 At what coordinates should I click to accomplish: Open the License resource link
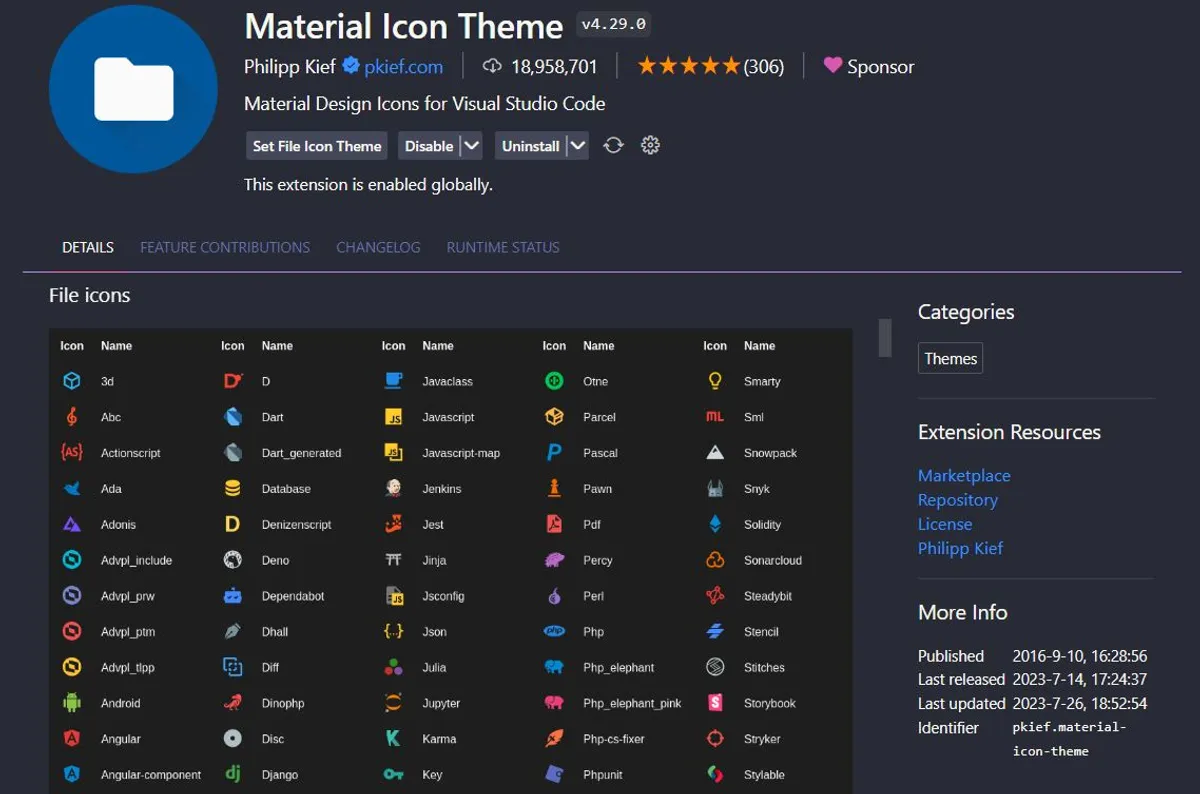[x=945, y=524]
